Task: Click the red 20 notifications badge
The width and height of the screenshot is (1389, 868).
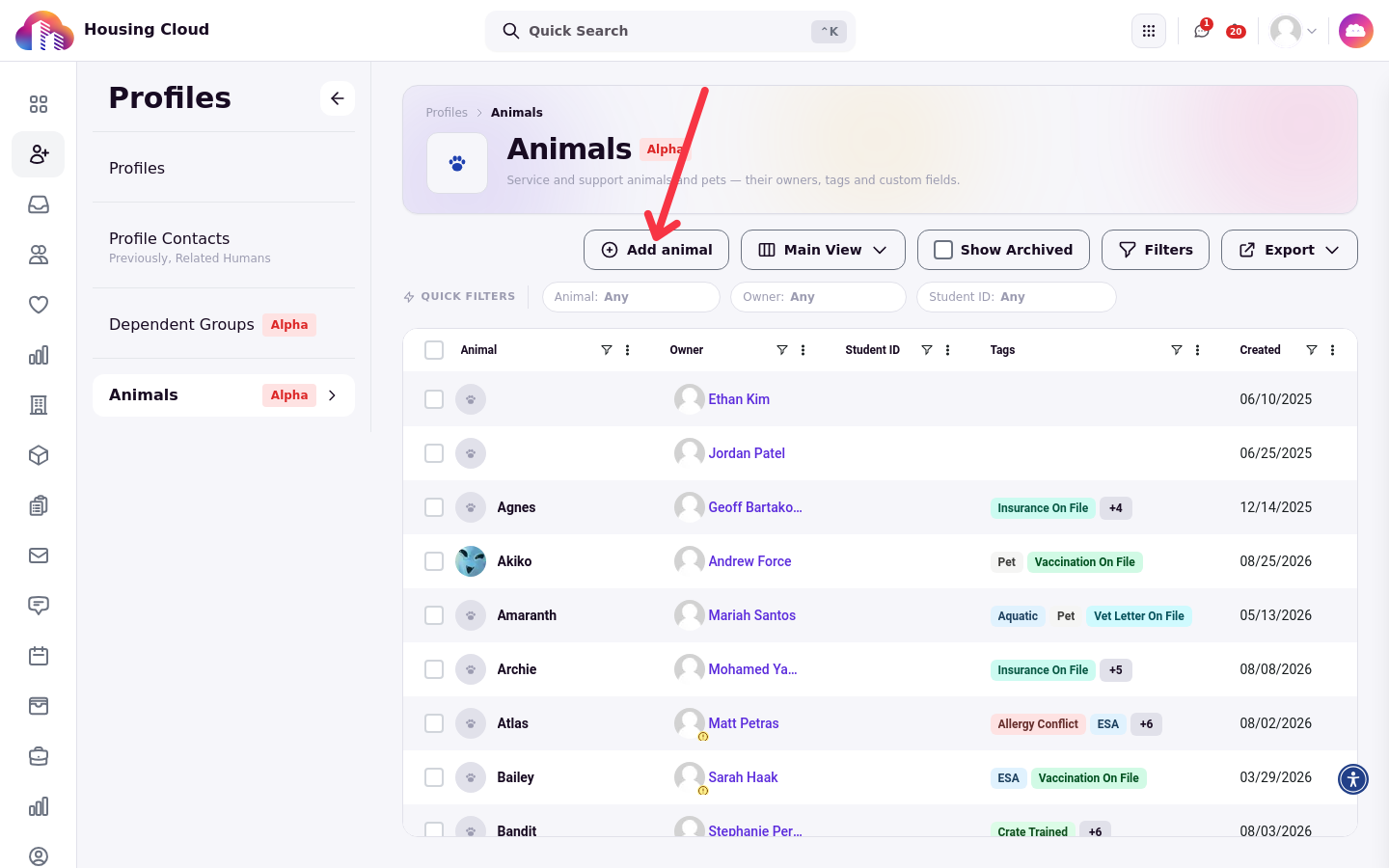Action: 1236,32
